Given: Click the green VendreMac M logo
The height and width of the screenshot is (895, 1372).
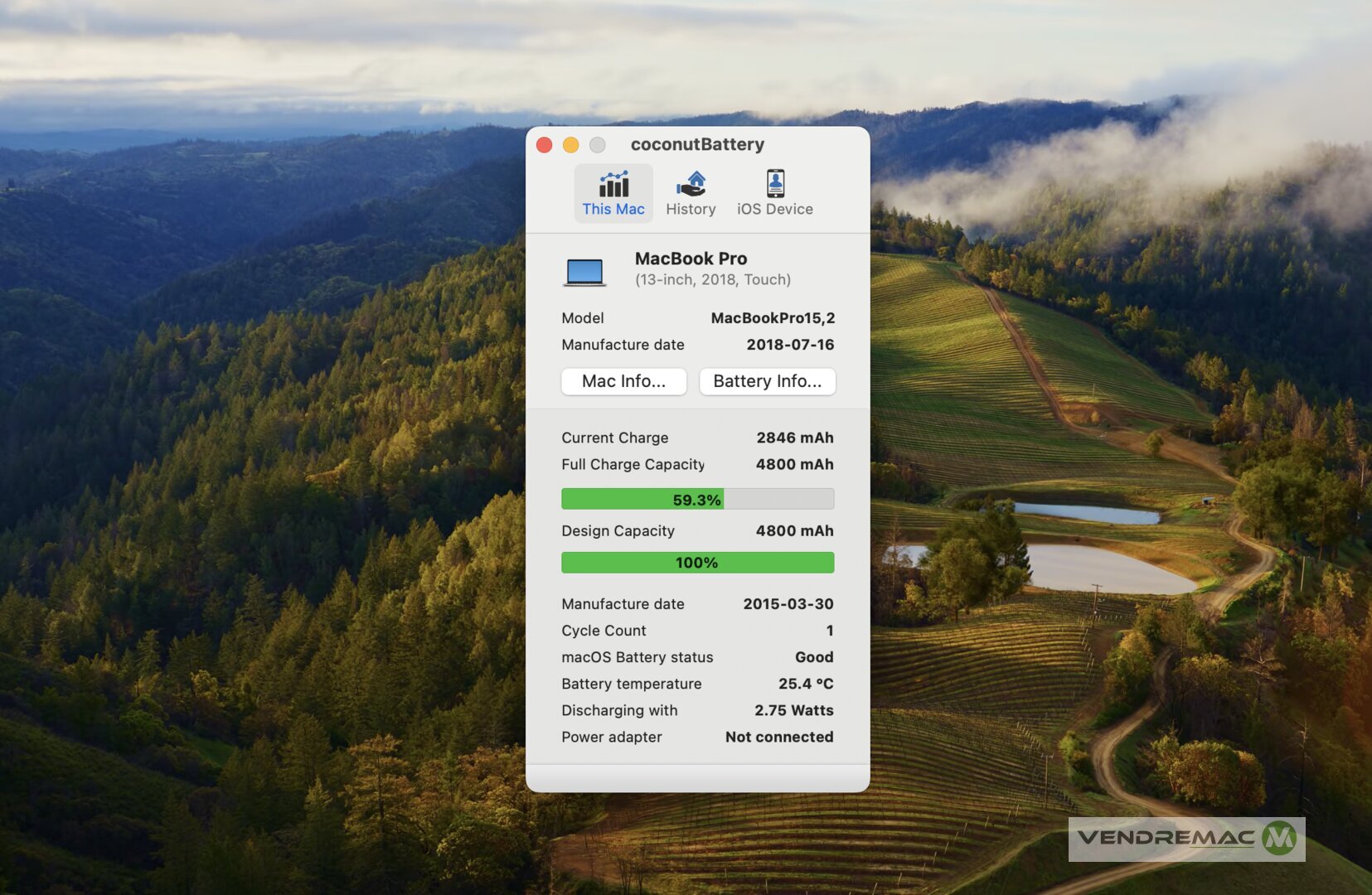Looking at the screenshot, I should click(1279, 839).
